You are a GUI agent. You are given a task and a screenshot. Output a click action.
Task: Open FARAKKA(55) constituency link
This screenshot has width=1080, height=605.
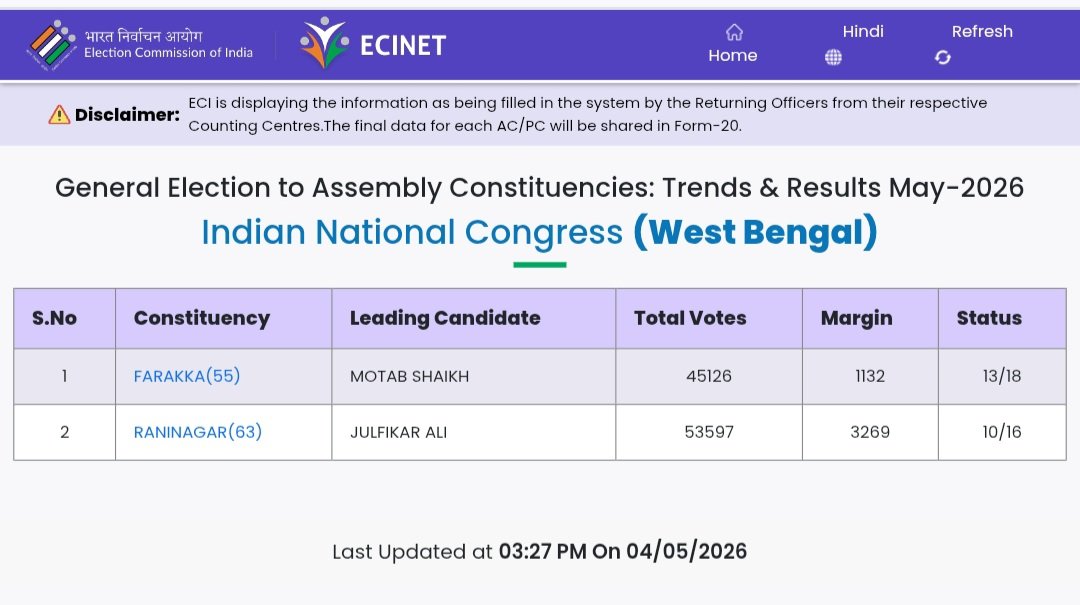point(187,376)
